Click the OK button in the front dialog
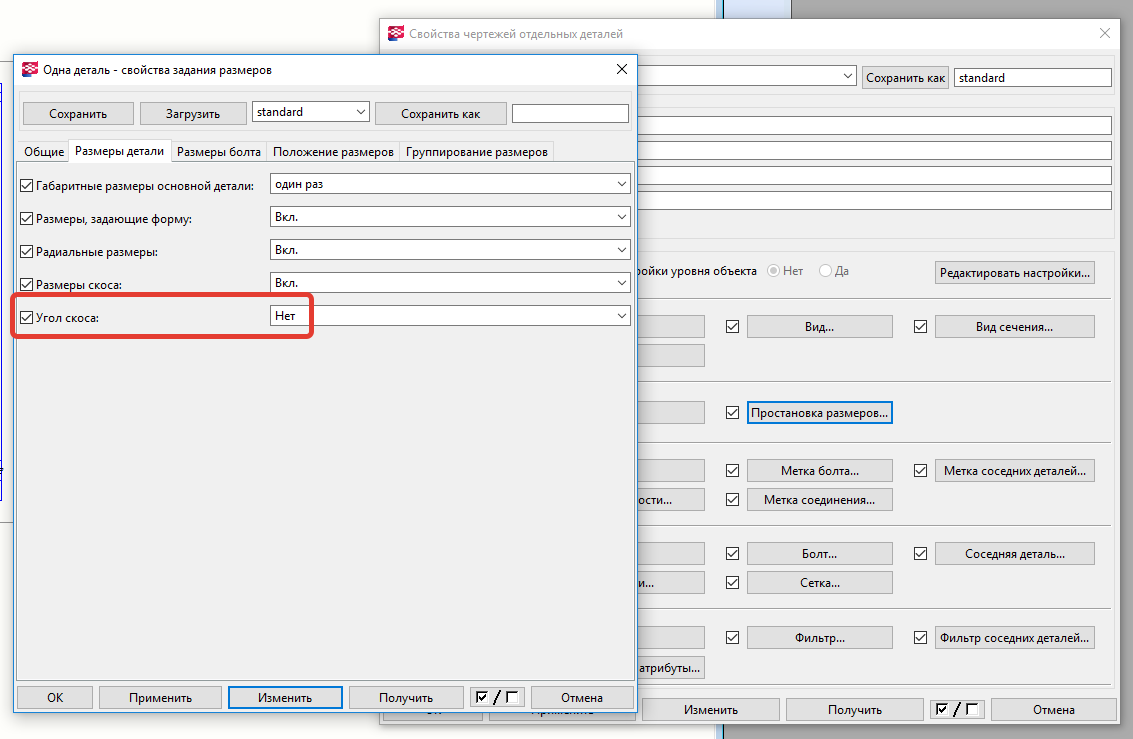 click(55, 697)
